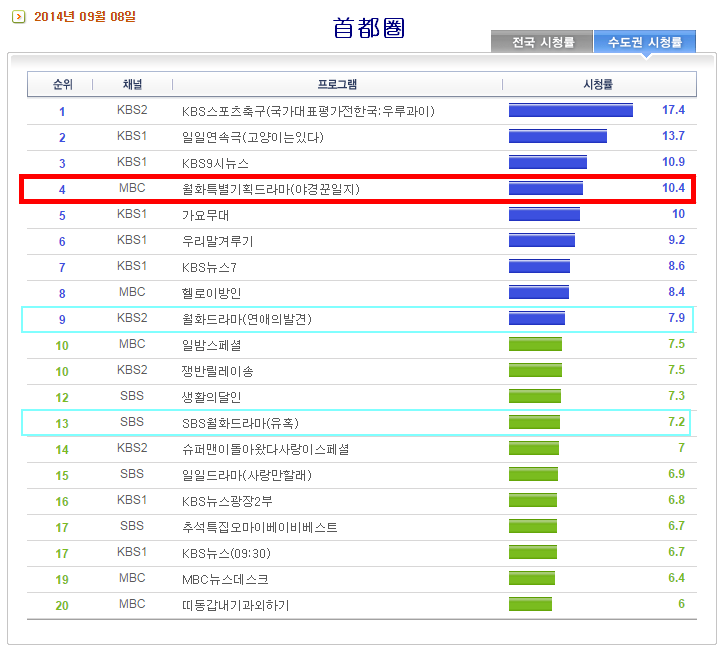Click the 10.4 rating value
This screenshot has height=653, width=724.
click(673, 188)
